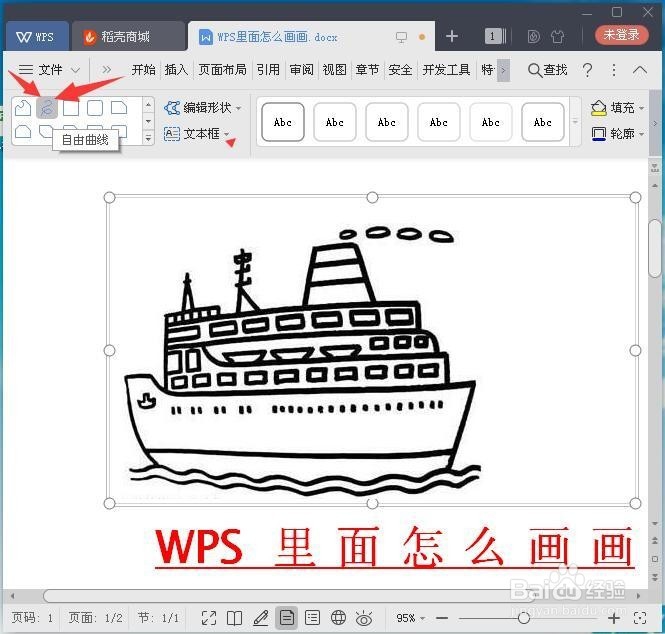Apply the fifth Abc shape style
This screenshot has width=665, height=634.
[x=491, y=122]
